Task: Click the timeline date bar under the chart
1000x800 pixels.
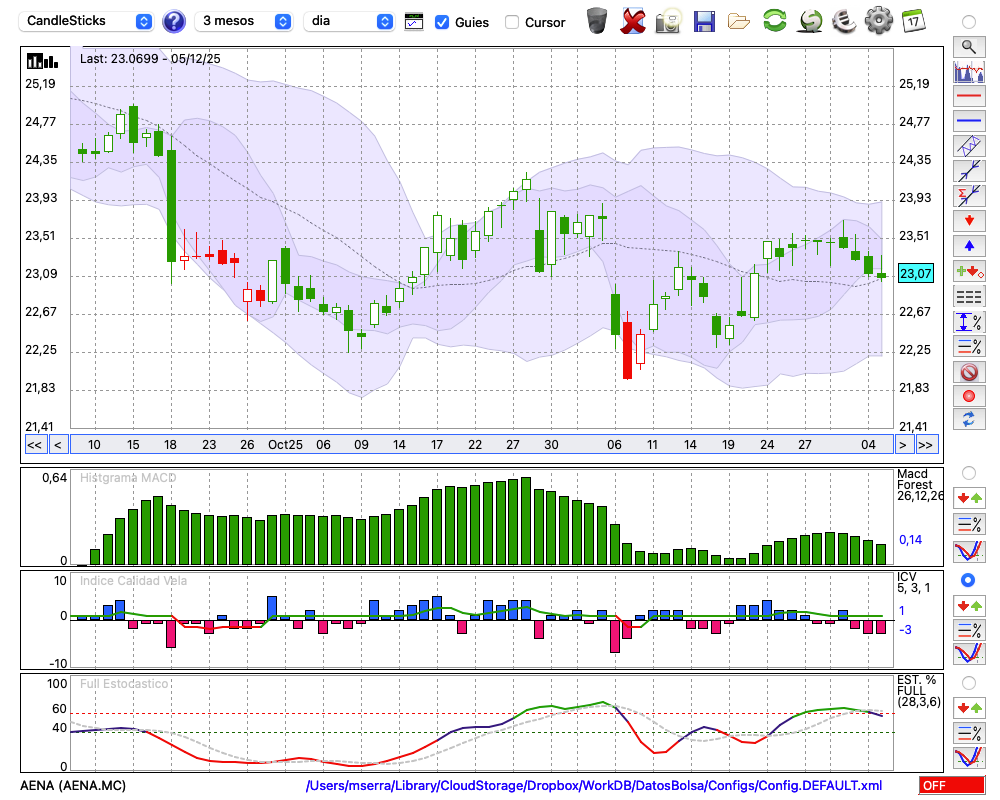Action: [x=480, y=445]
